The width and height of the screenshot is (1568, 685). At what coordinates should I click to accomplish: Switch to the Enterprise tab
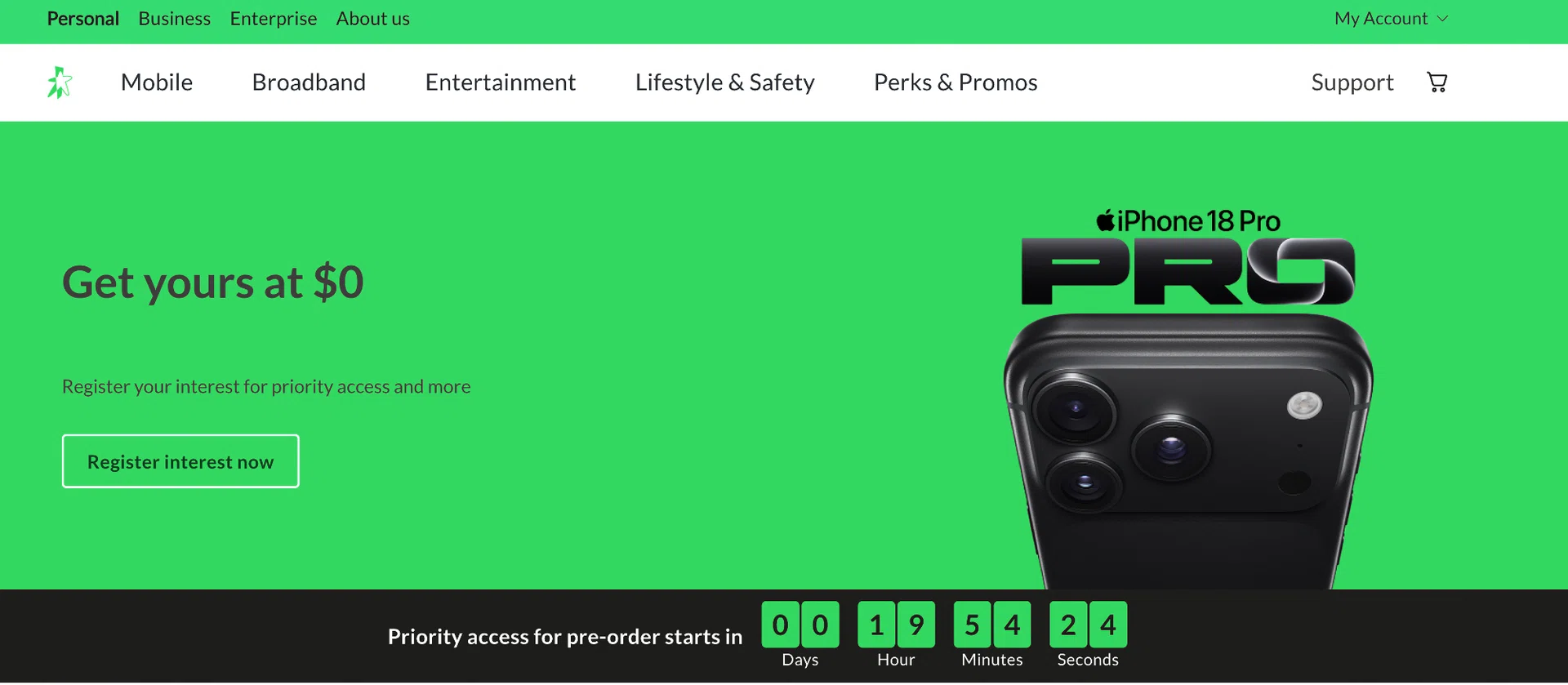[274, 19]
